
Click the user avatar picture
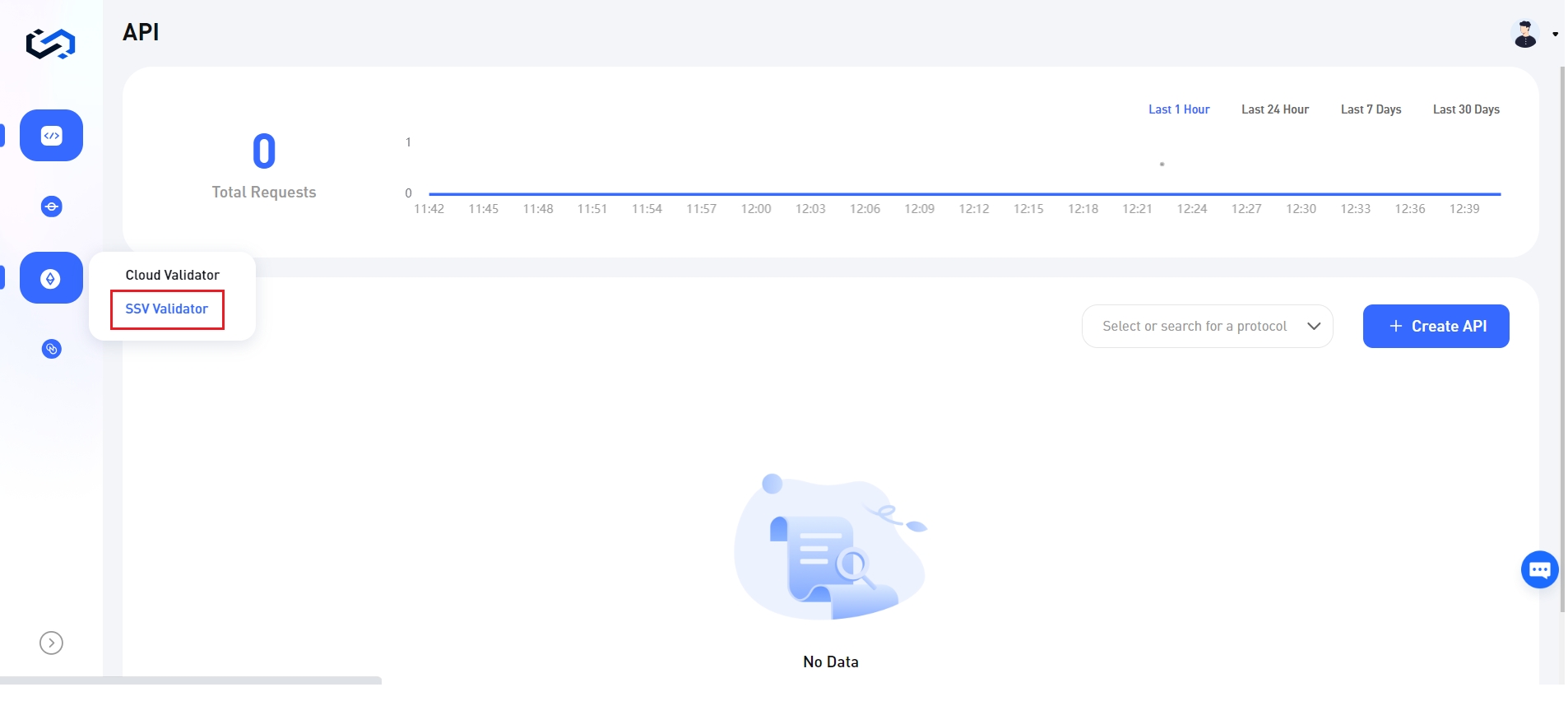(x=1524, y=35)
